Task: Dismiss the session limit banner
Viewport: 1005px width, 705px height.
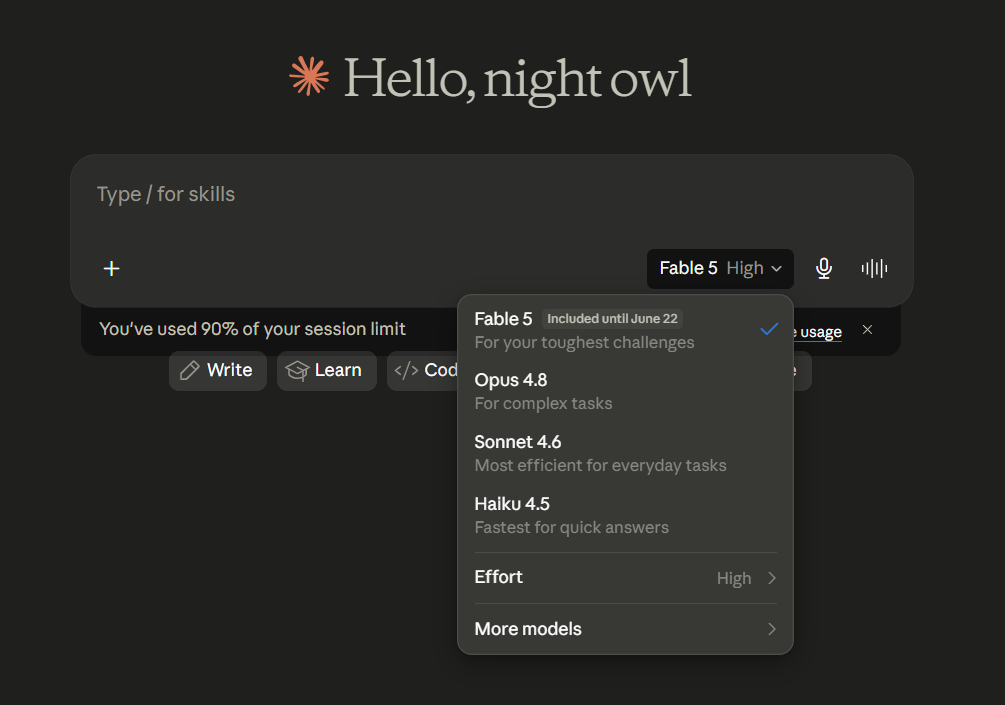Action: click(867, 329)
